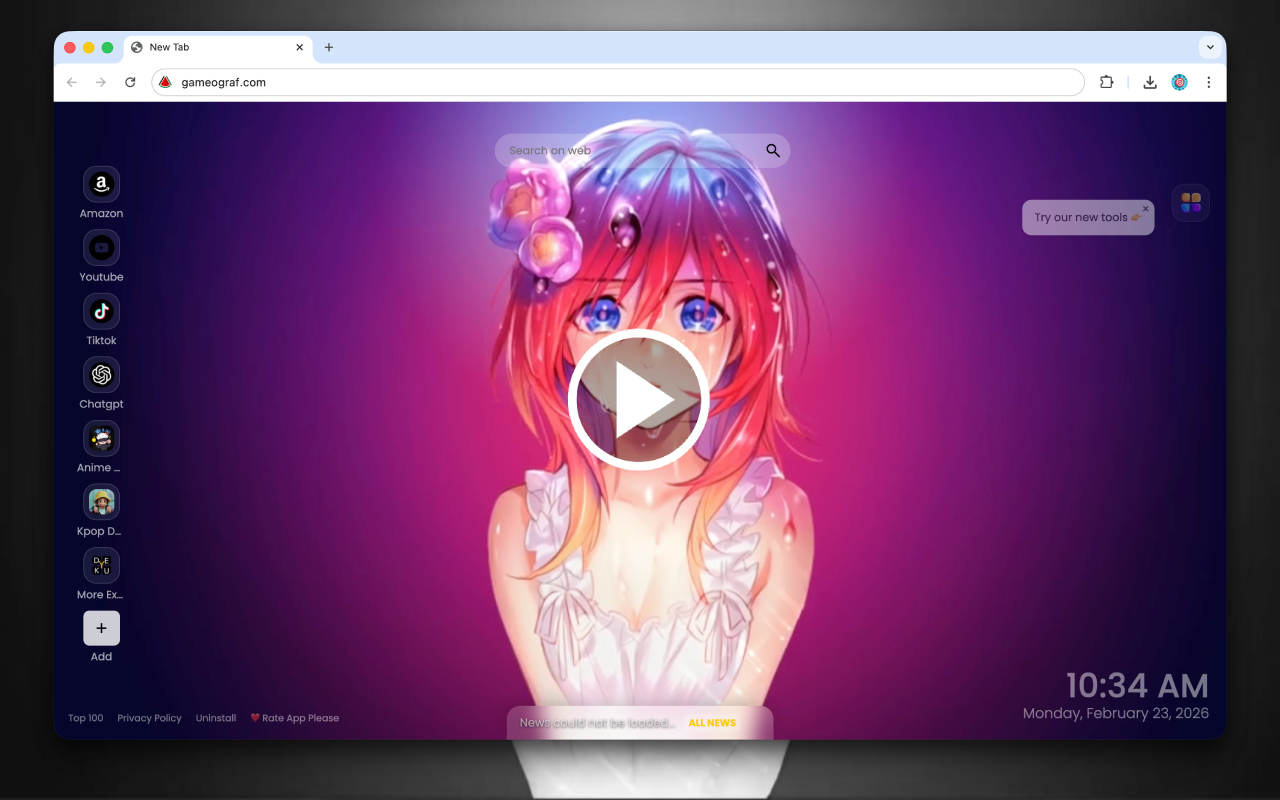
Task: Click the Uninstall link
Action: [x=216, y=718]
